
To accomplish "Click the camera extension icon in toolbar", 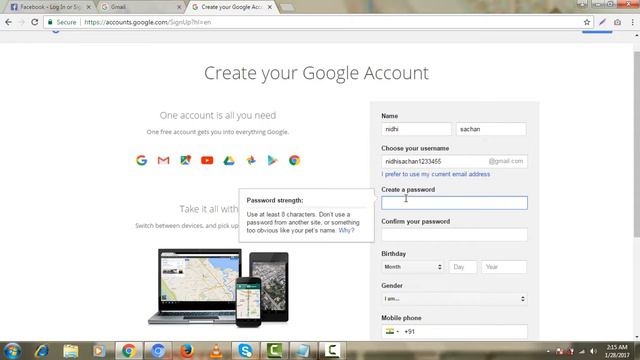I will (618, 22).
